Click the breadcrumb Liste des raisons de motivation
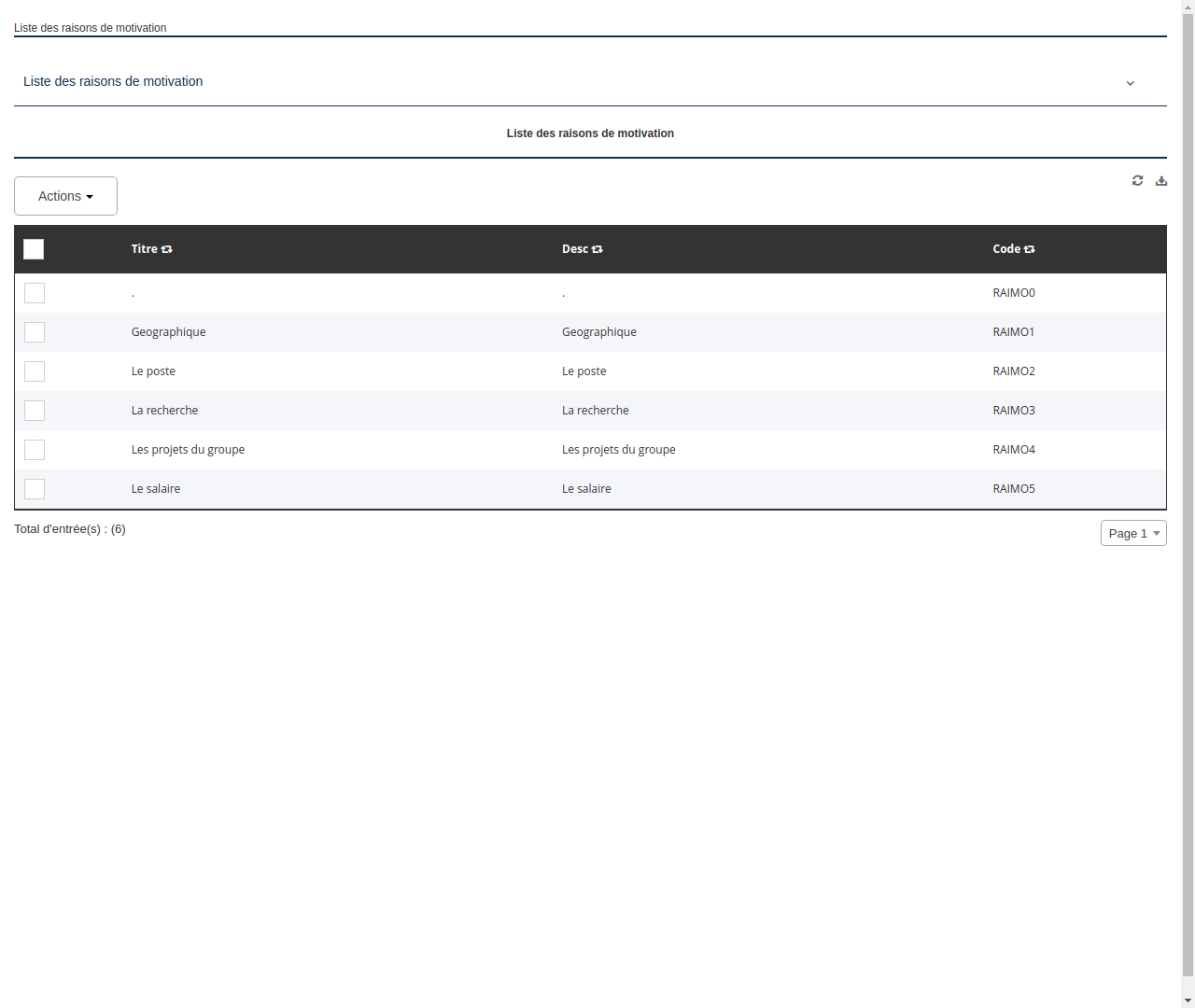The width and height of the screenshot is (1195, 1008). pos(90,28)
